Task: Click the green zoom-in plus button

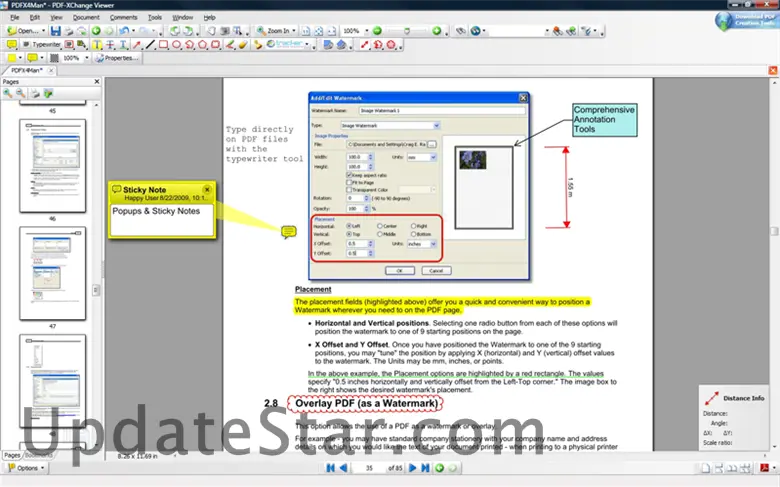Action: coord(436,31)
